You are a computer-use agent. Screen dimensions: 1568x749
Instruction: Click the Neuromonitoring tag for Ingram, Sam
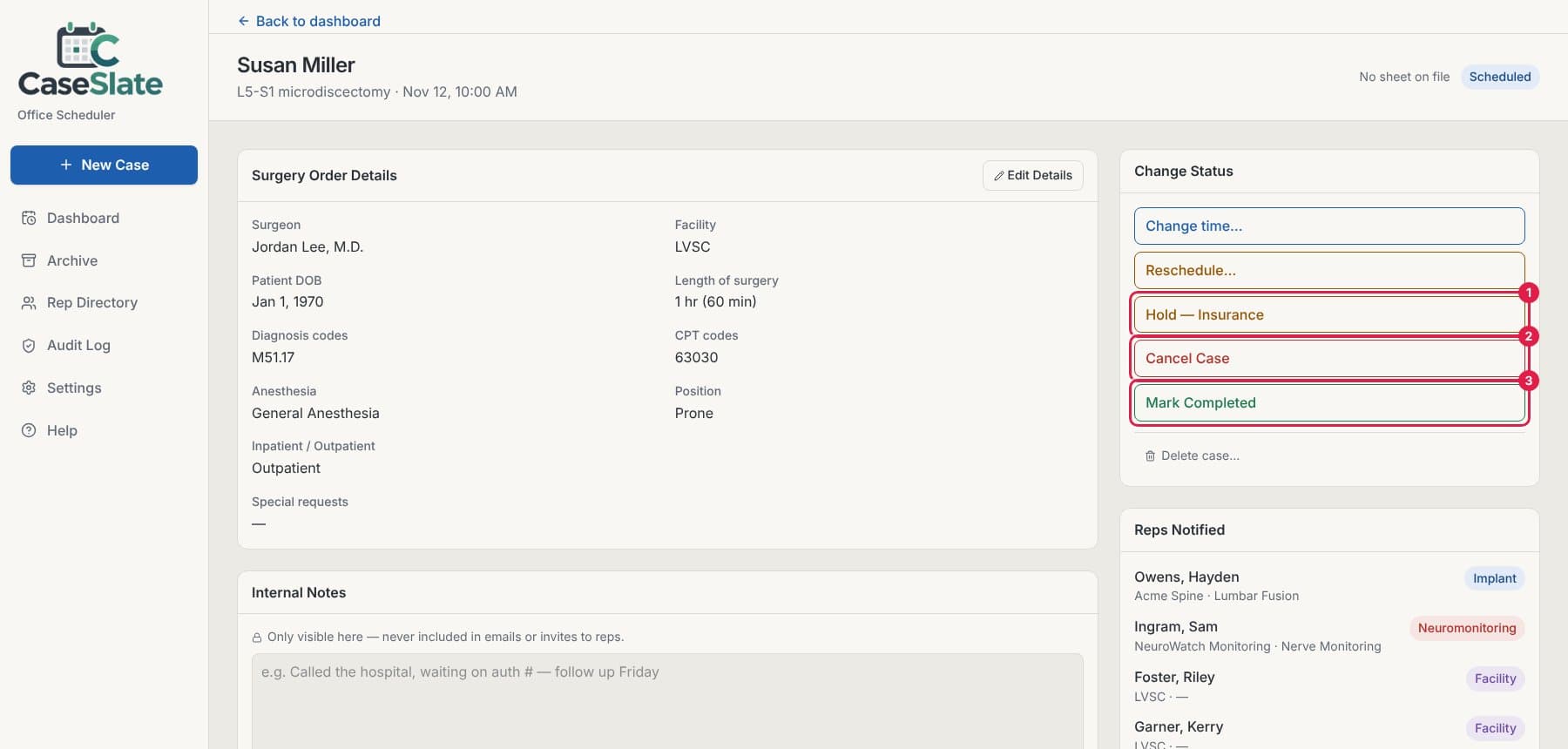click(x=1467, y=628)
